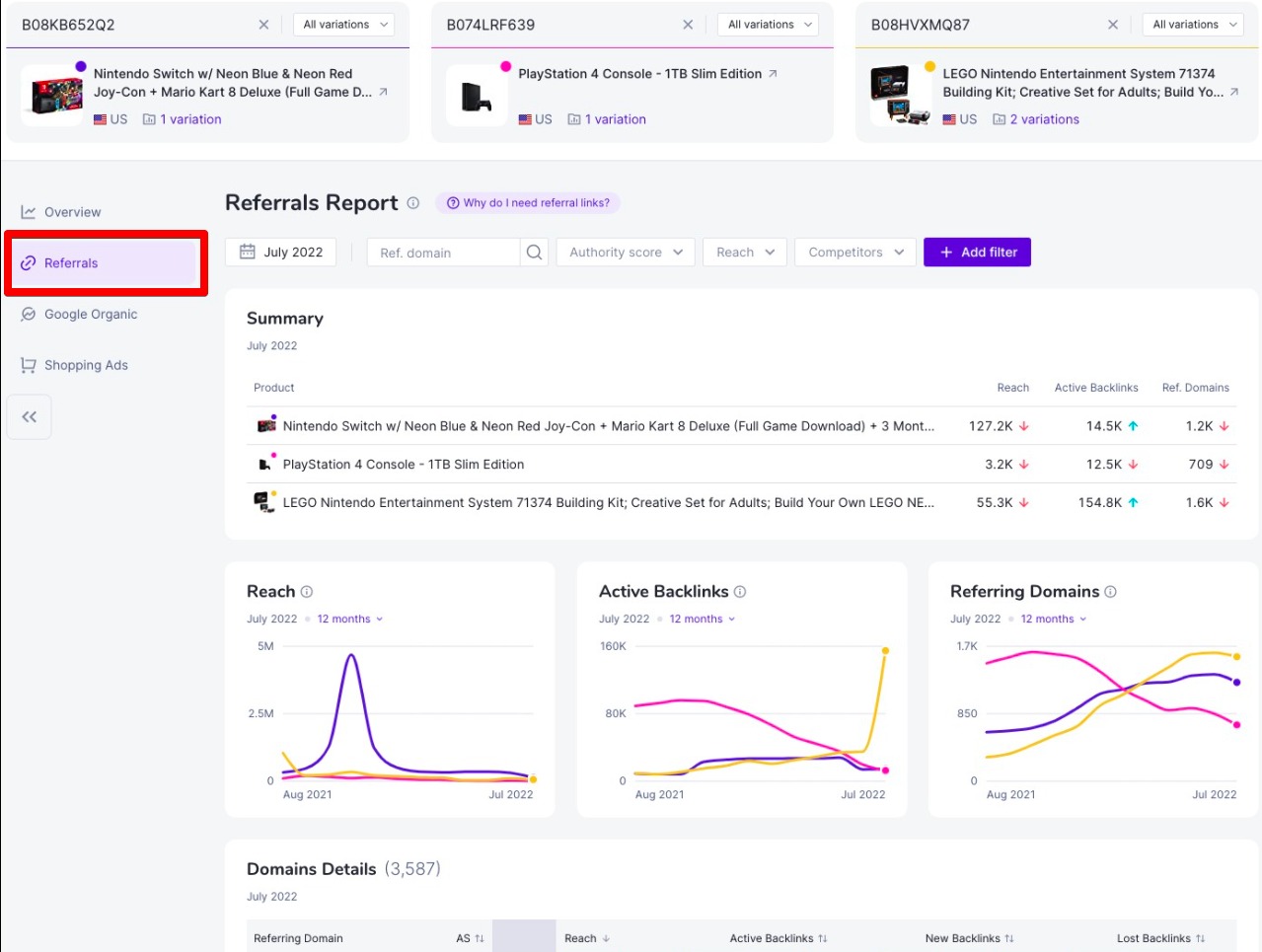Focus the Ref. domain search field
The image size is (1262, 952).
[x=444, y=253]
